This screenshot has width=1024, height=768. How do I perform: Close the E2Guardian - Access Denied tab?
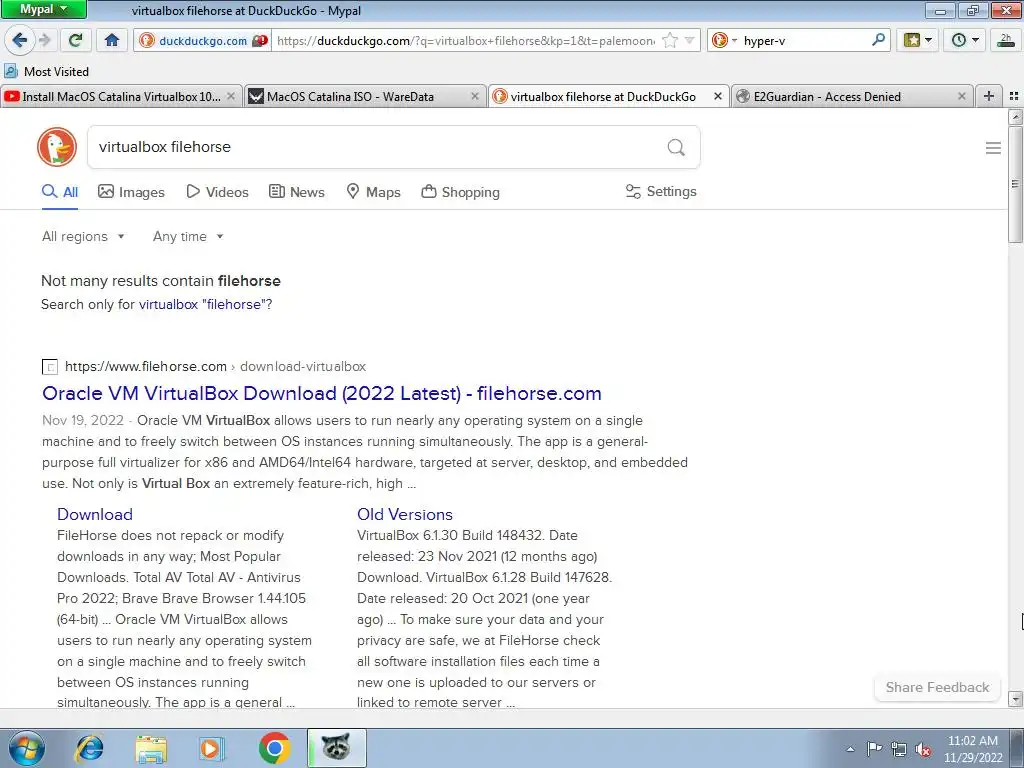click(961, 97)
